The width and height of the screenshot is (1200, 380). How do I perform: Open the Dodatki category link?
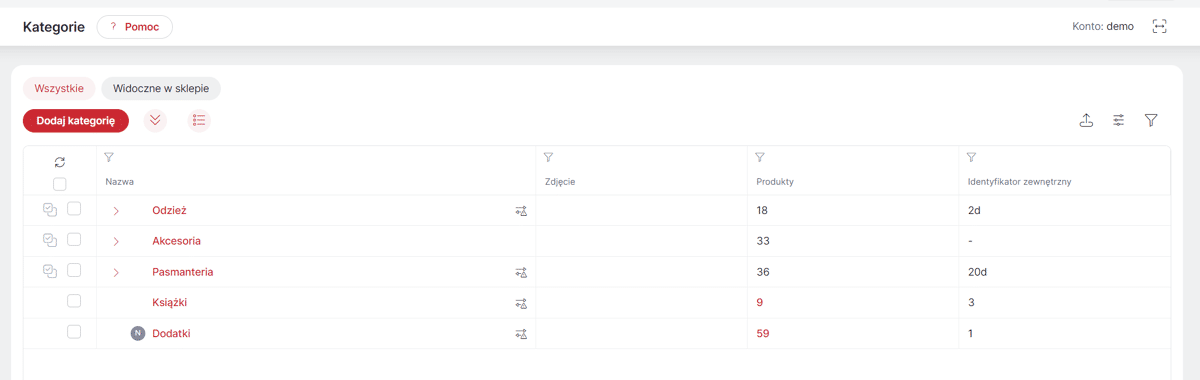[171, 333]
